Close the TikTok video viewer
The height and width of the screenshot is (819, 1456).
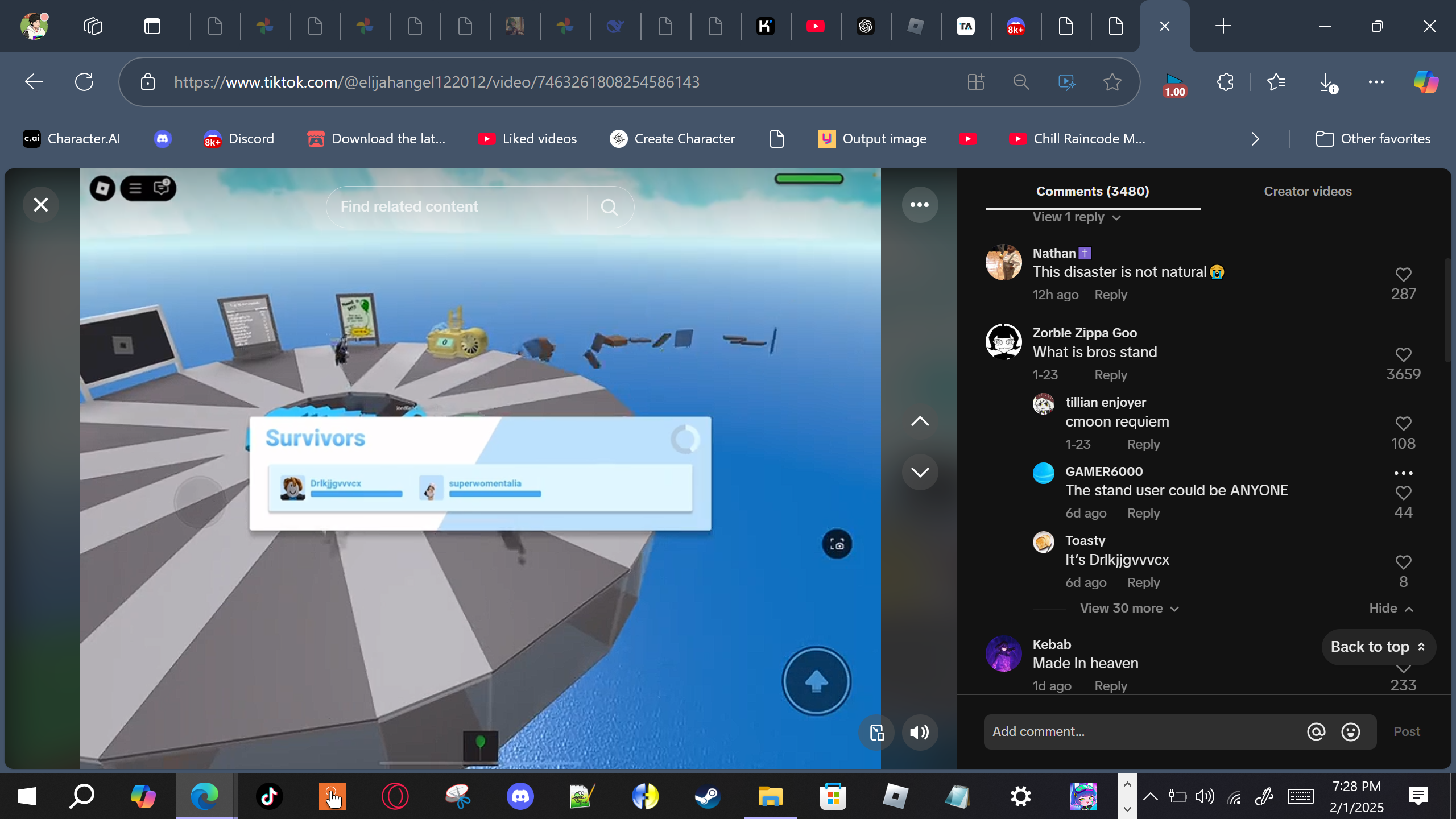(x=41, y=205)
